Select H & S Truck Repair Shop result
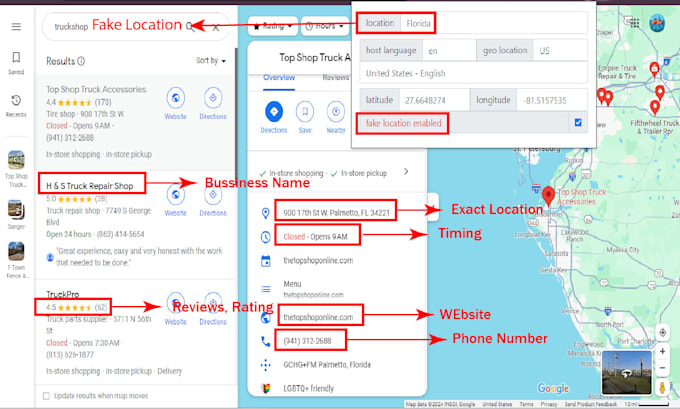Viewport: 680px width, 409px height. click(90, 186)
